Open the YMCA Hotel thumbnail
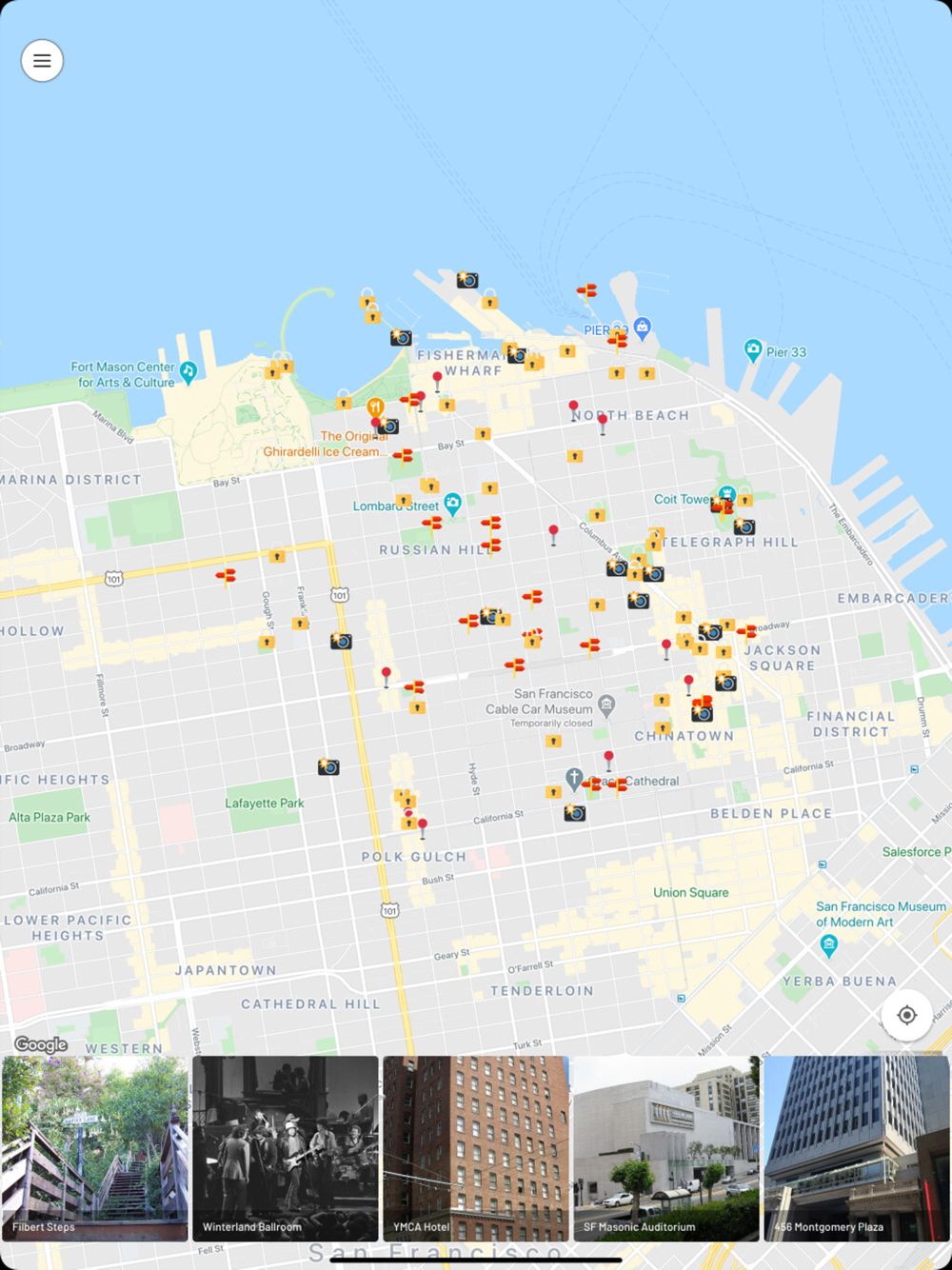 476,1148
